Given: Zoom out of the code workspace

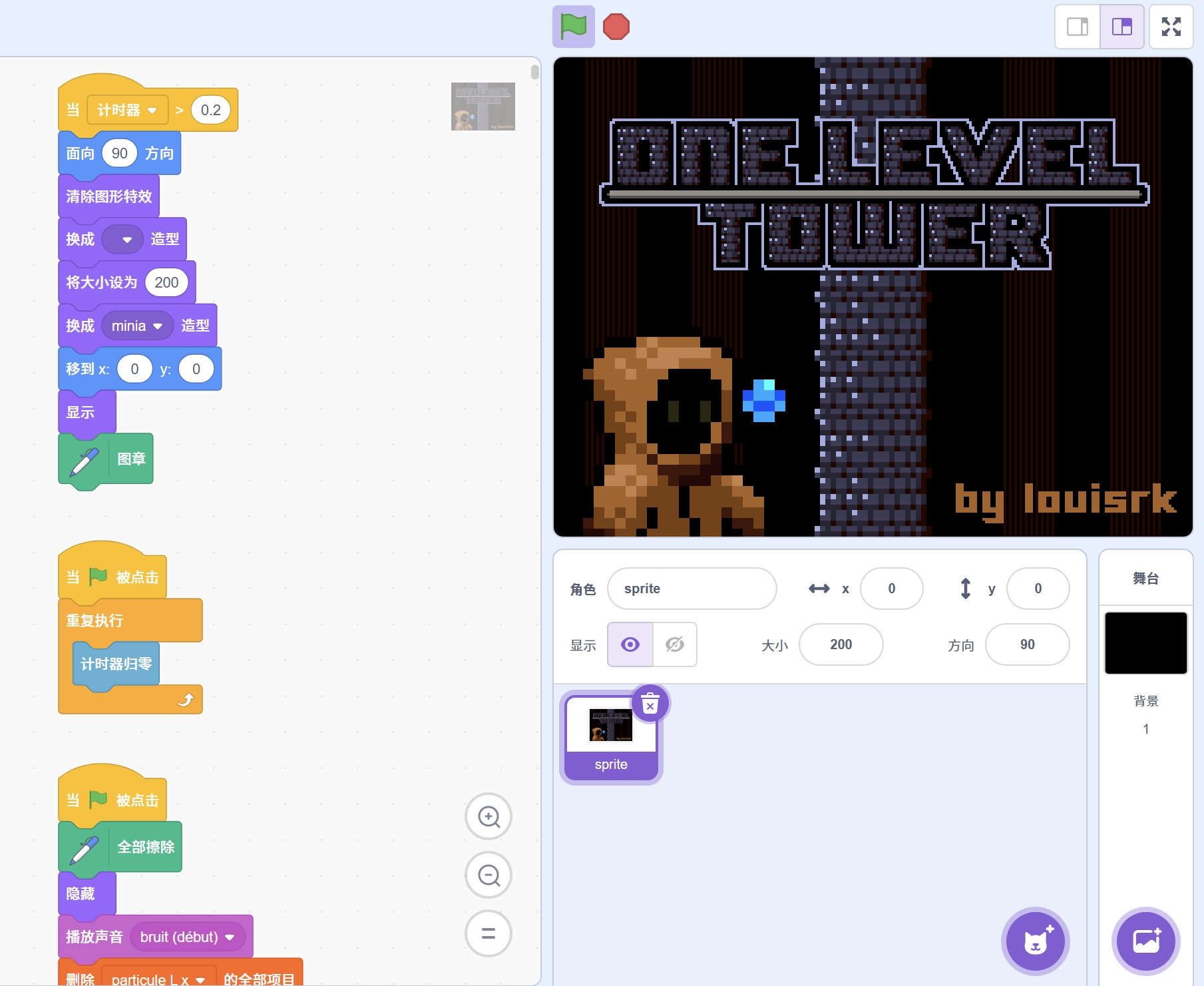Looking at the screenshot, I should [489, 875].
